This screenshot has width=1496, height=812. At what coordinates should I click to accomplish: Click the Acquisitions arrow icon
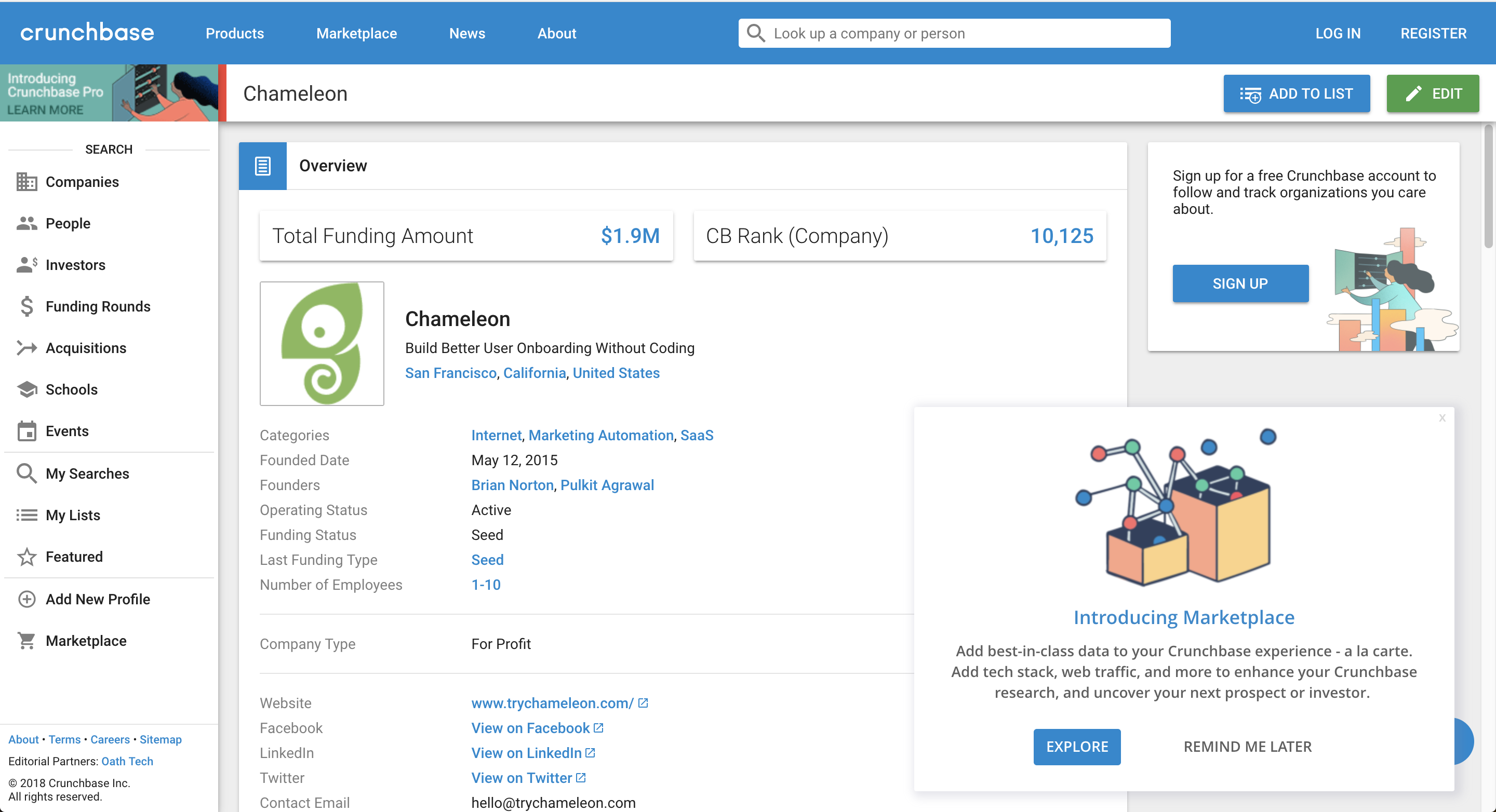(26, 348)
